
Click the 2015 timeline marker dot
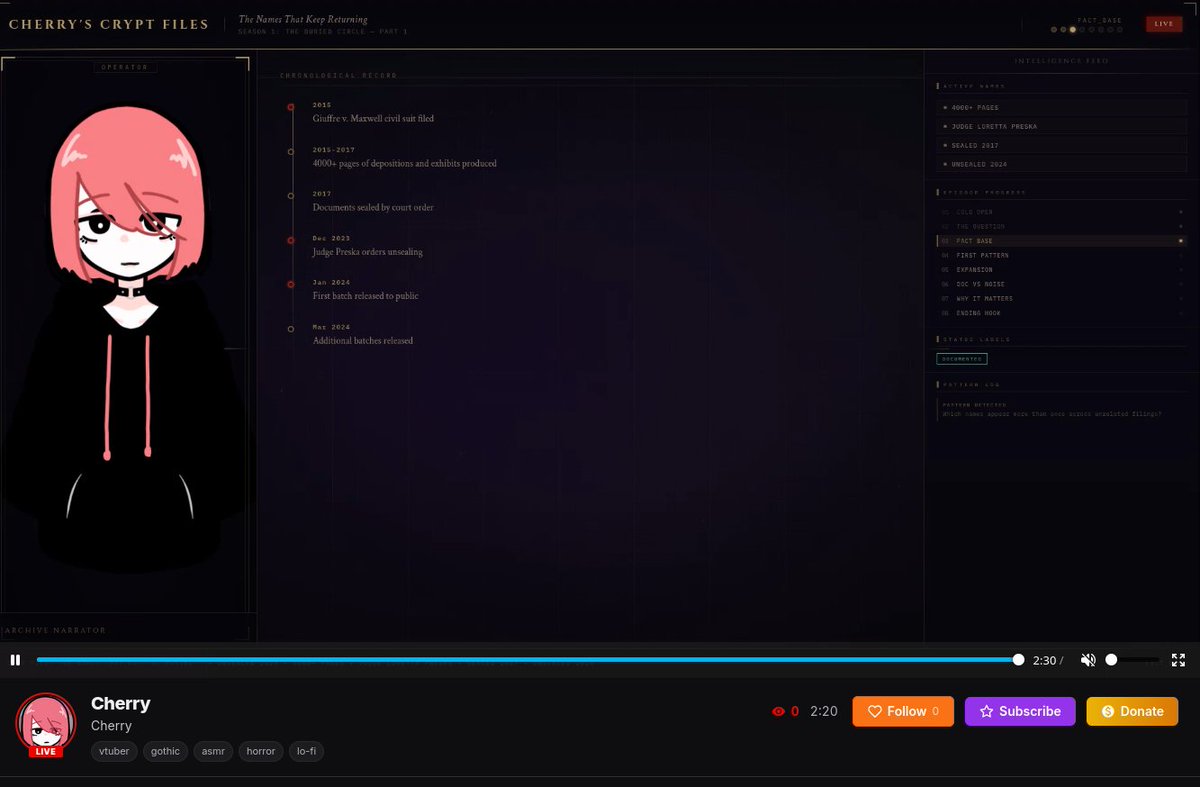pos(291,106)
